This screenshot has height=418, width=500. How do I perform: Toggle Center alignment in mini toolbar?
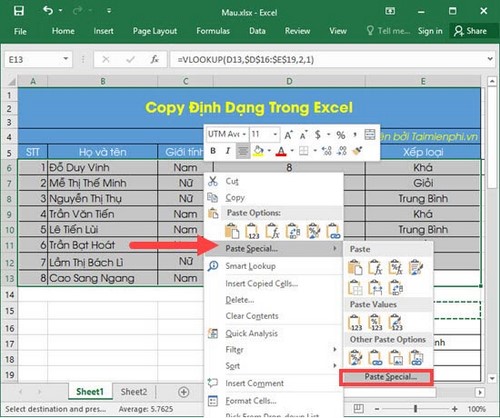pyautogui.click(x=243, y=151)
